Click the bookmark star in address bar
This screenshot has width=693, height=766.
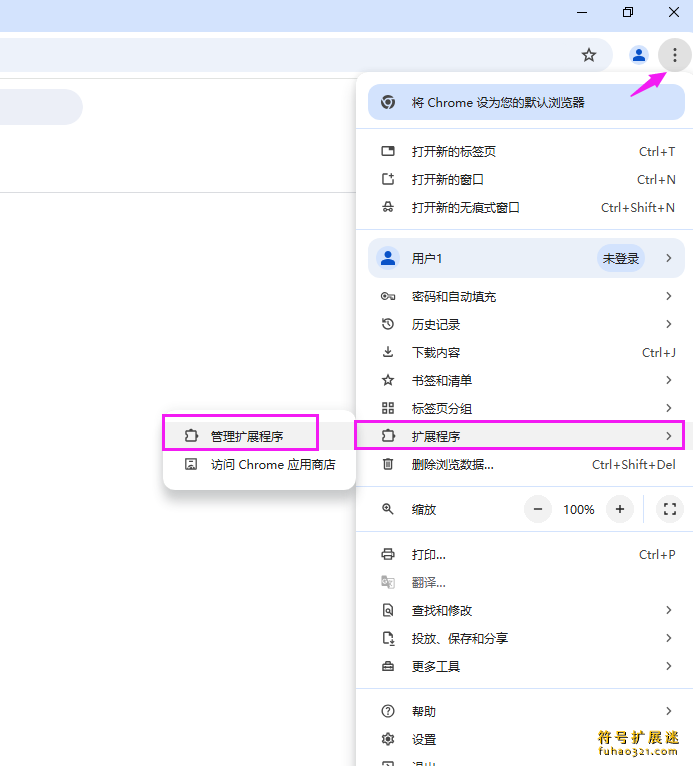(589, 55)
